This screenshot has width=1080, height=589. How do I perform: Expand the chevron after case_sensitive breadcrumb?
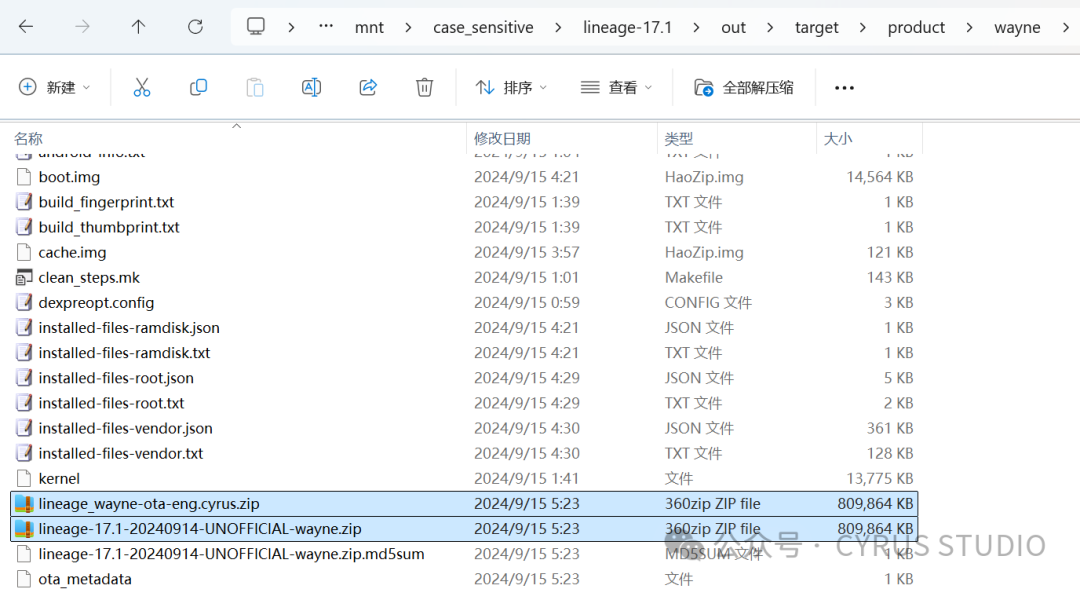click(558, 28)
